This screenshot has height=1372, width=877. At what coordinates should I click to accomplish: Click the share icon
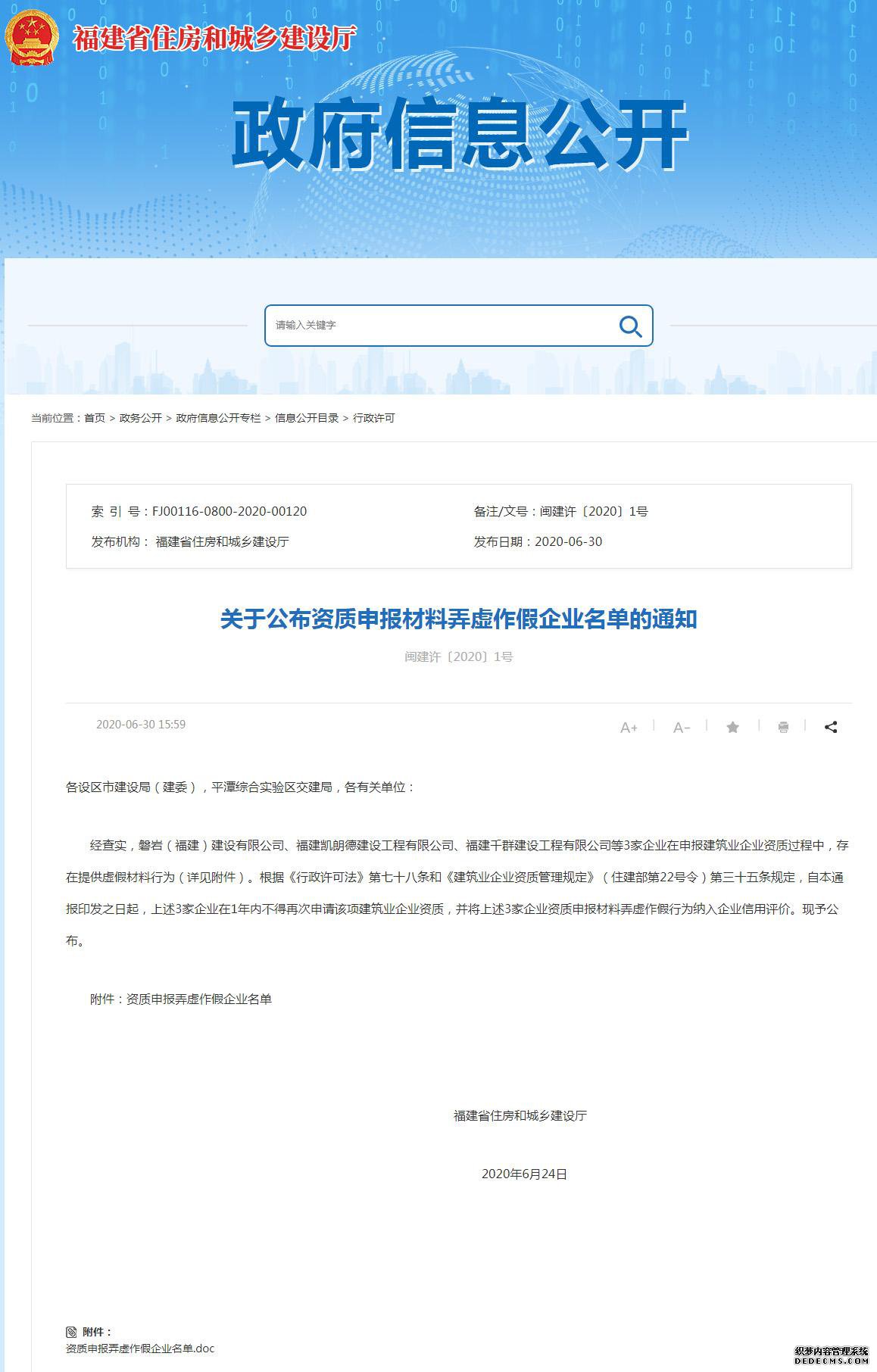[831, 727]
